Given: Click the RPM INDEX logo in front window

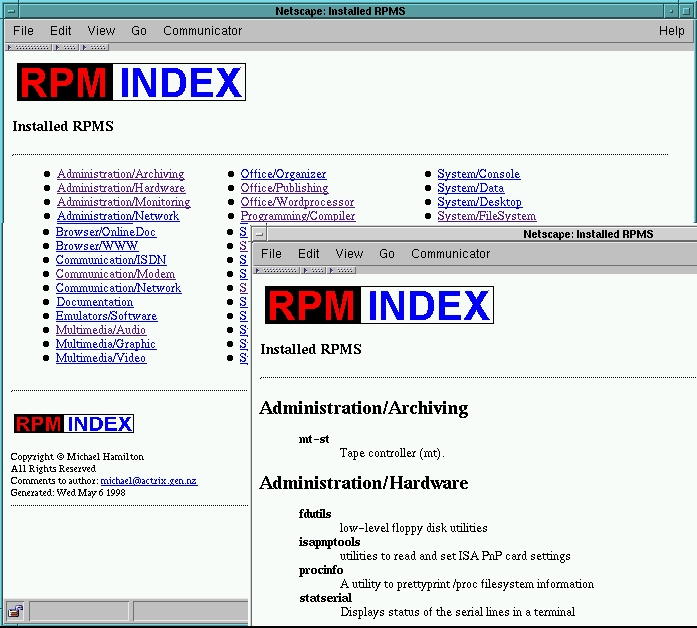Looking at the screenshot, I should pos(379,305).
